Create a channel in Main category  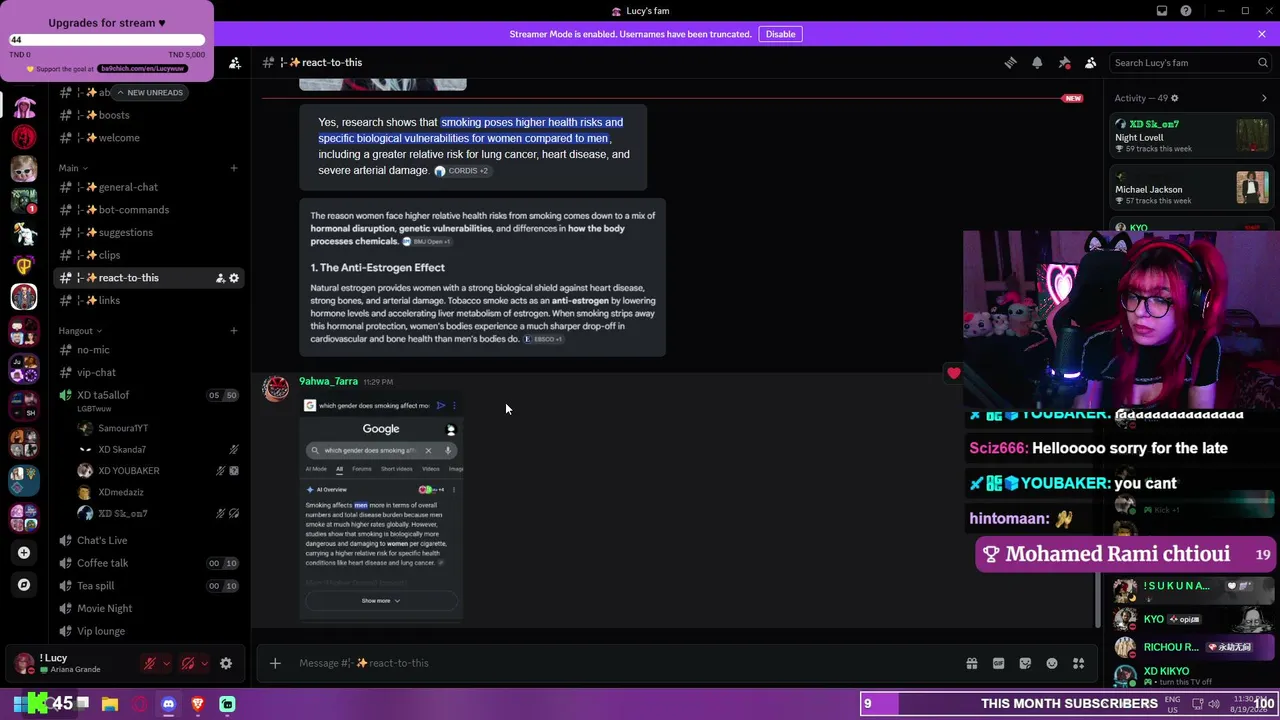pyautogui.click(x=234, y=168)
